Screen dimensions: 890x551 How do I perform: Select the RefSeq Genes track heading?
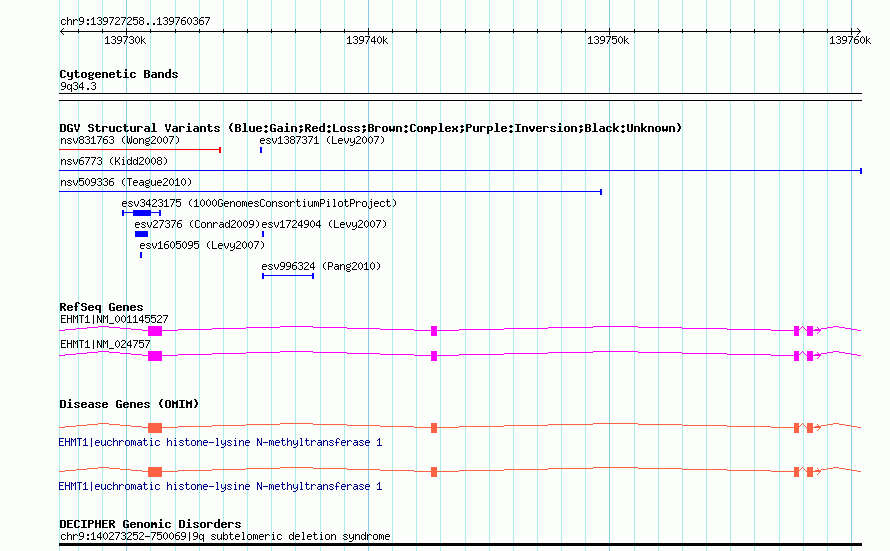pyautogui.click(x=101, y=307)
